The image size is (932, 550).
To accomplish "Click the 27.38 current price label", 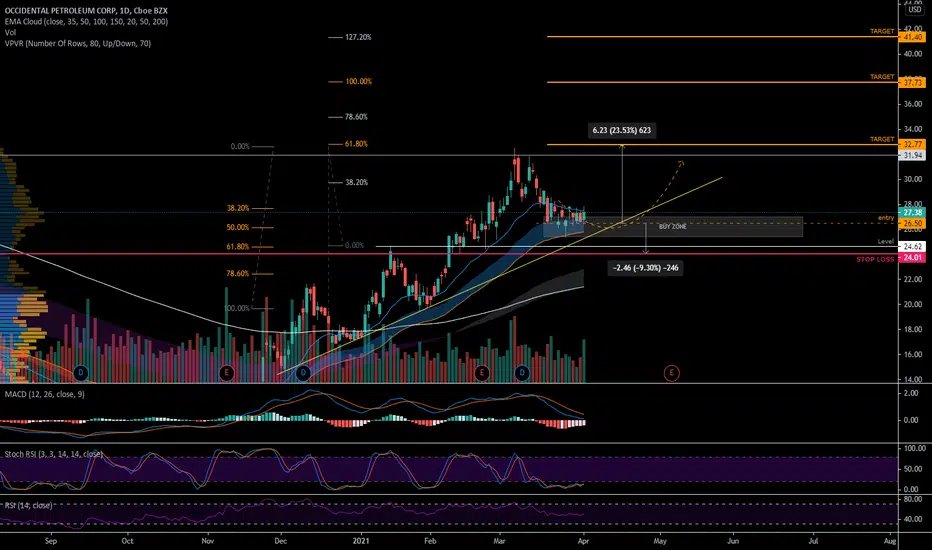I will (x=912, y=212).
